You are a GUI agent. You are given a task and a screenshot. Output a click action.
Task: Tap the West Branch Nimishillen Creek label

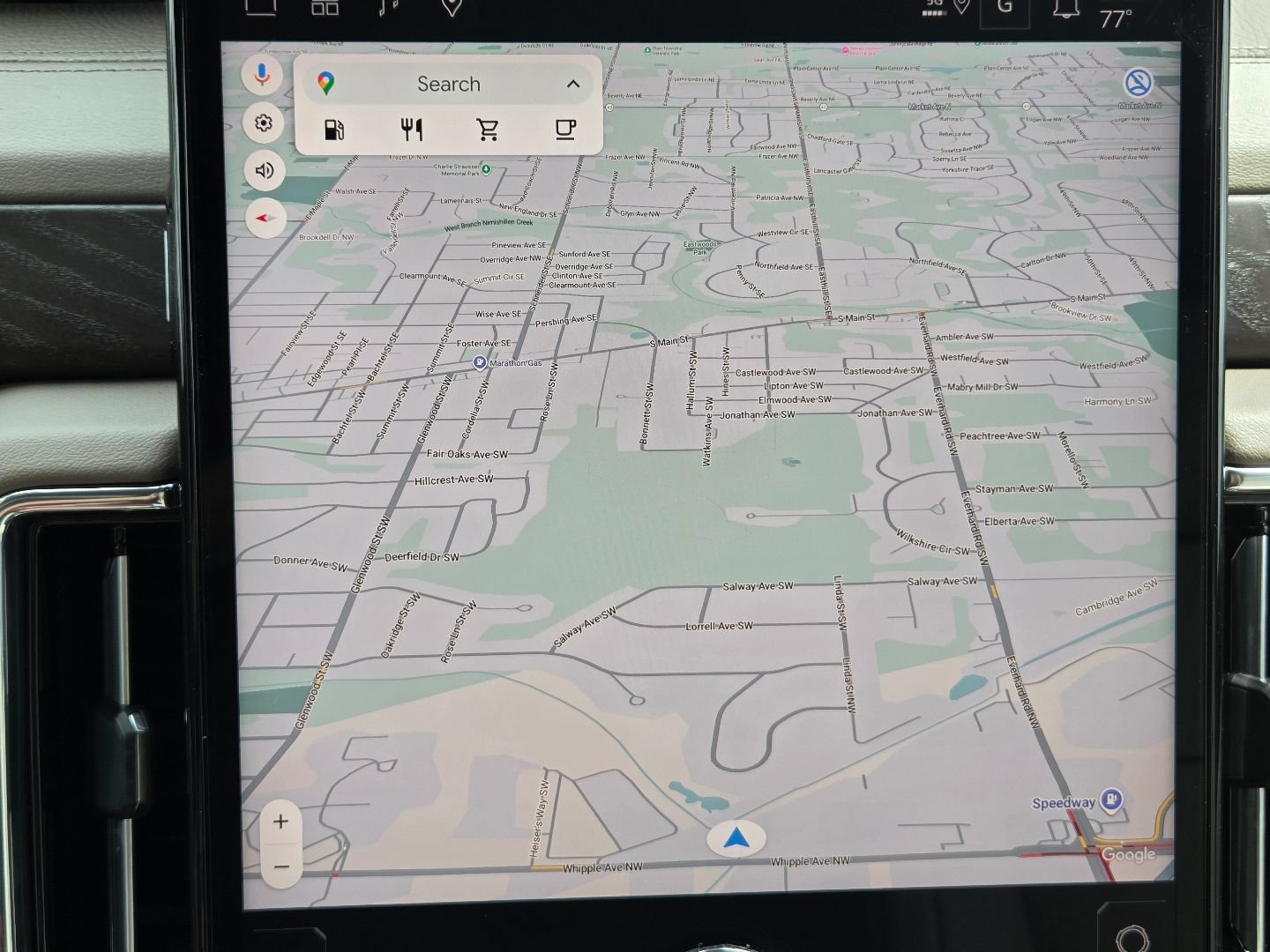489,225
